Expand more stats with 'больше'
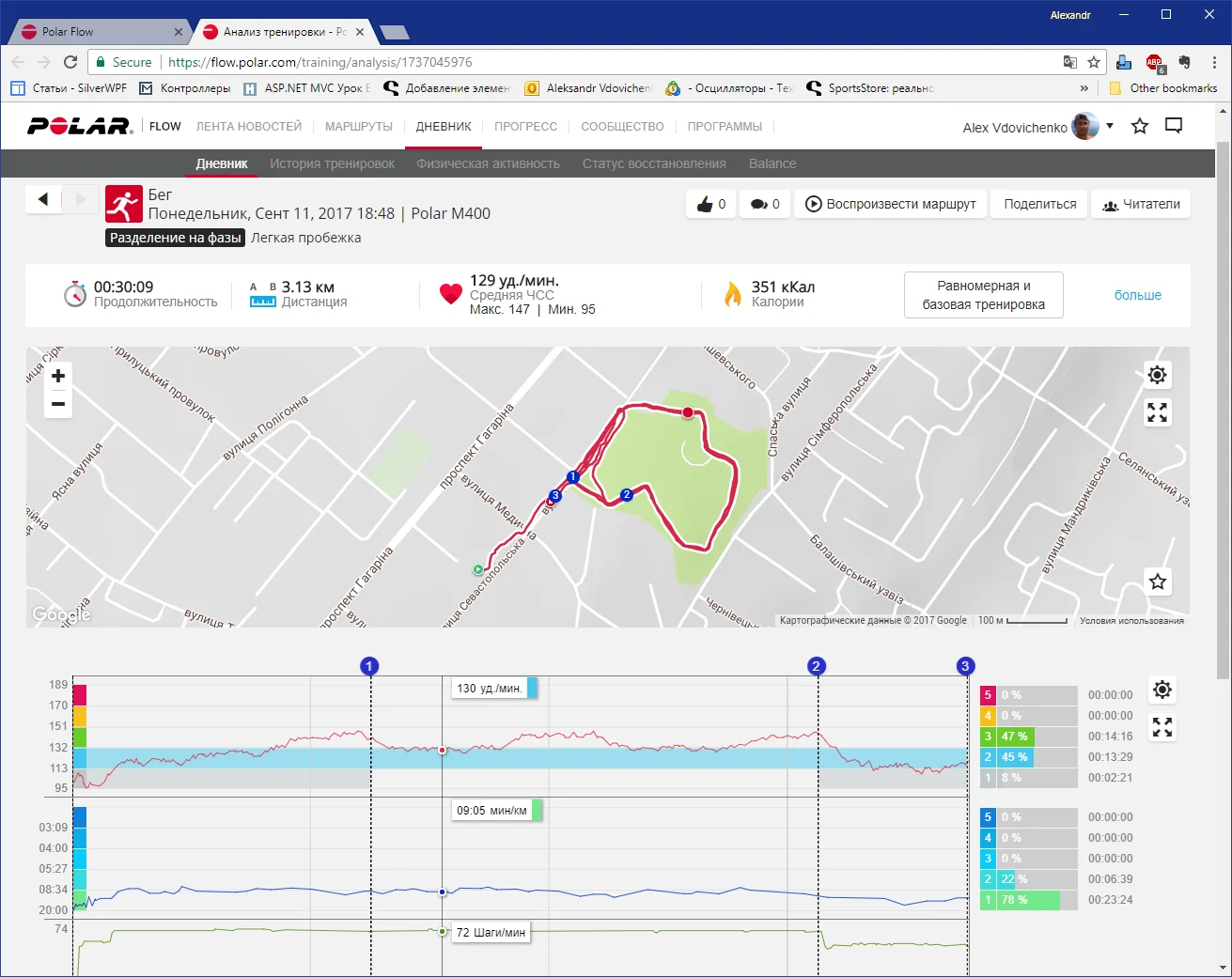1232x977 pixels. pos(1137,295)
